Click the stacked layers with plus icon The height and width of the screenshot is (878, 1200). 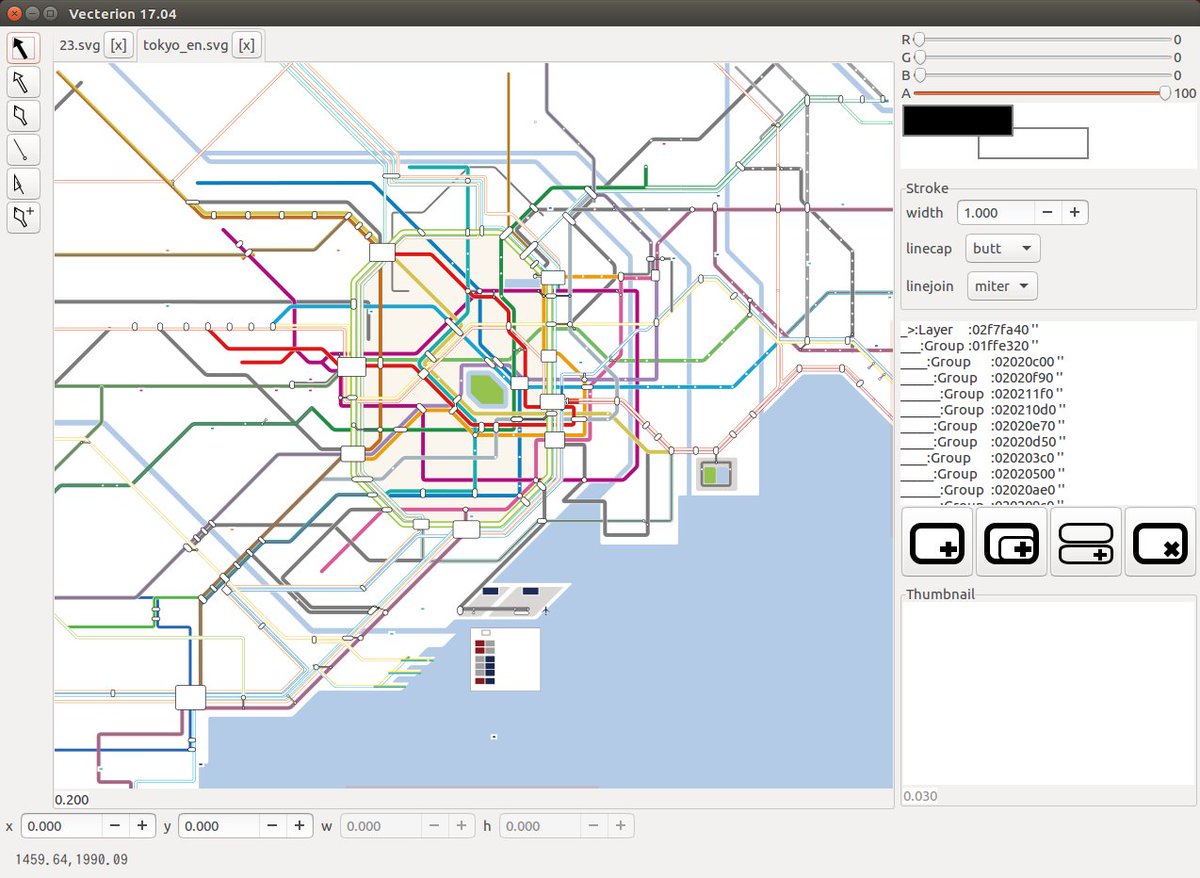(x=1085, y=542)
